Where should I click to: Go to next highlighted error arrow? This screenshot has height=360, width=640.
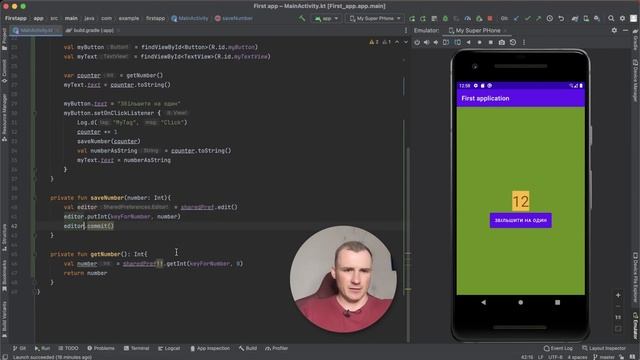(405, 42)
